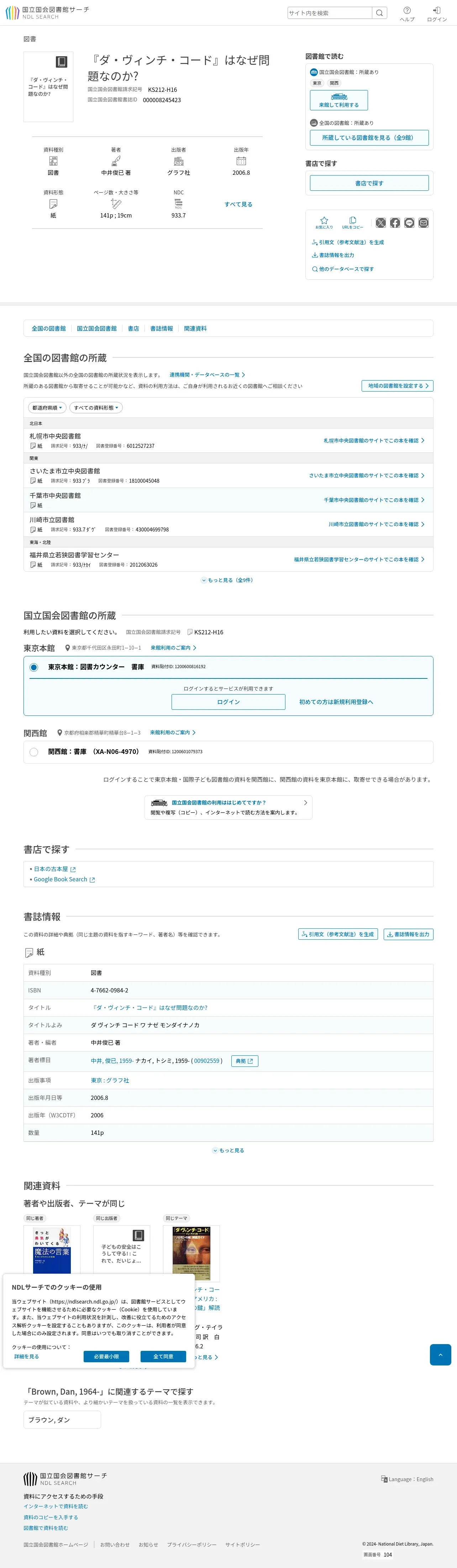Screen dimensions: 457x1568
Task: Open プライバシーポリシー footer link
Action: click(192, 1544)
